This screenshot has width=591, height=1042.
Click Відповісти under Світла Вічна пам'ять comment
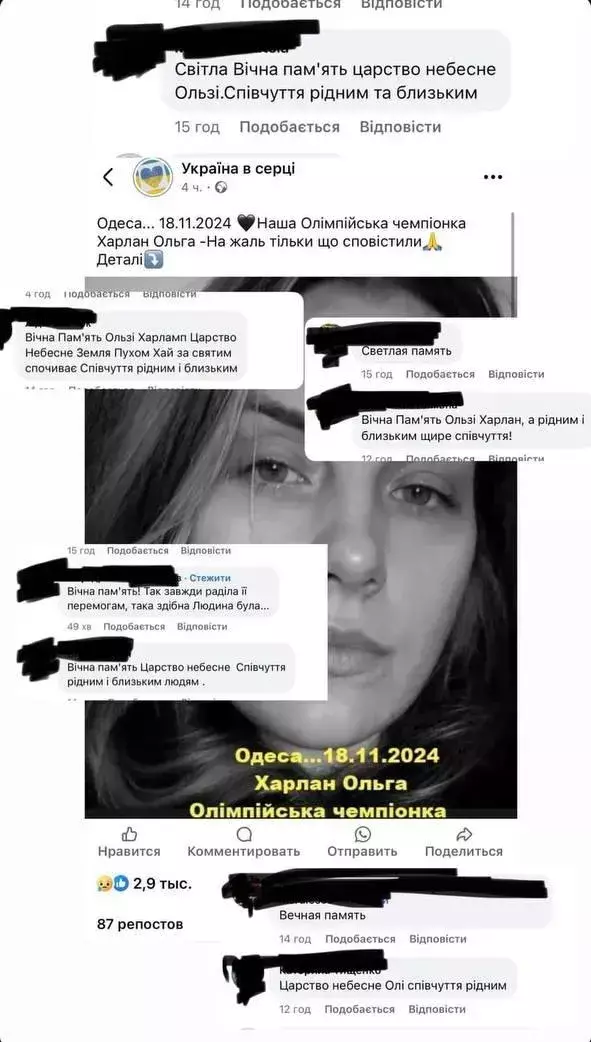click(400, 126)
